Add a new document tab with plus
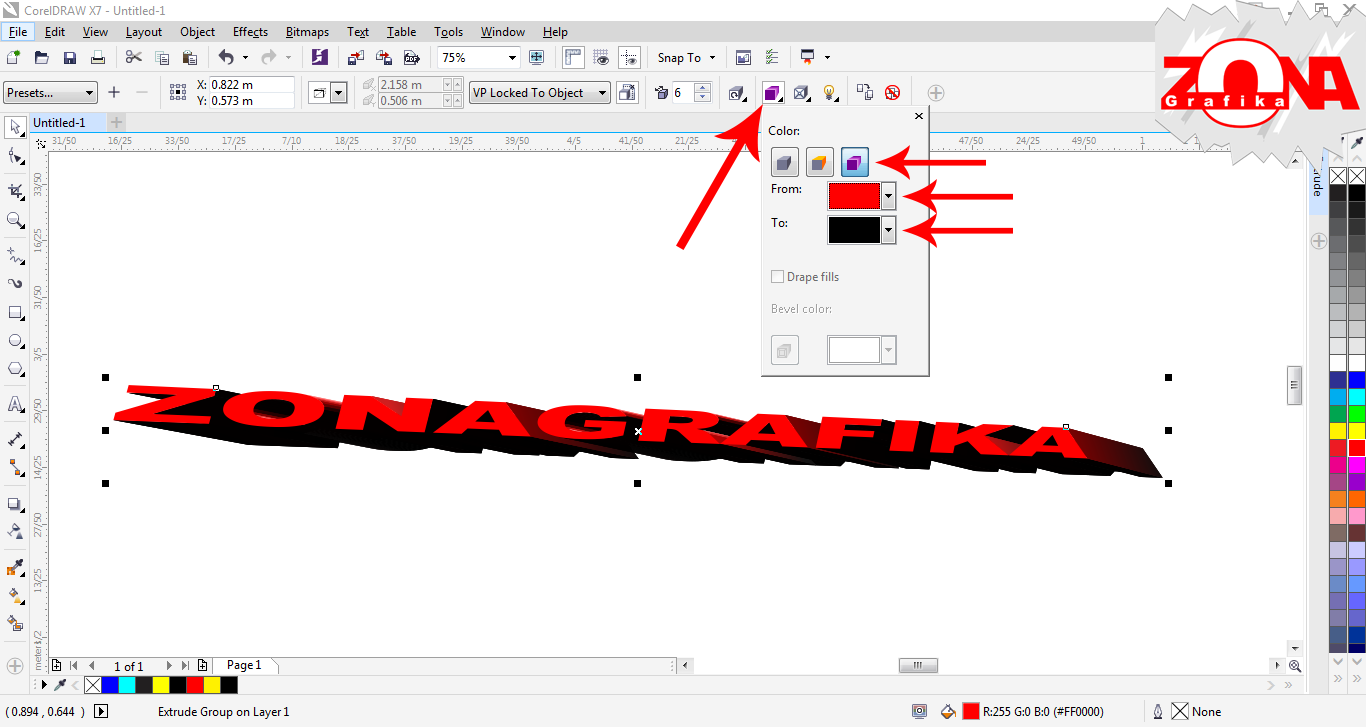 click(x=117, y=123)
